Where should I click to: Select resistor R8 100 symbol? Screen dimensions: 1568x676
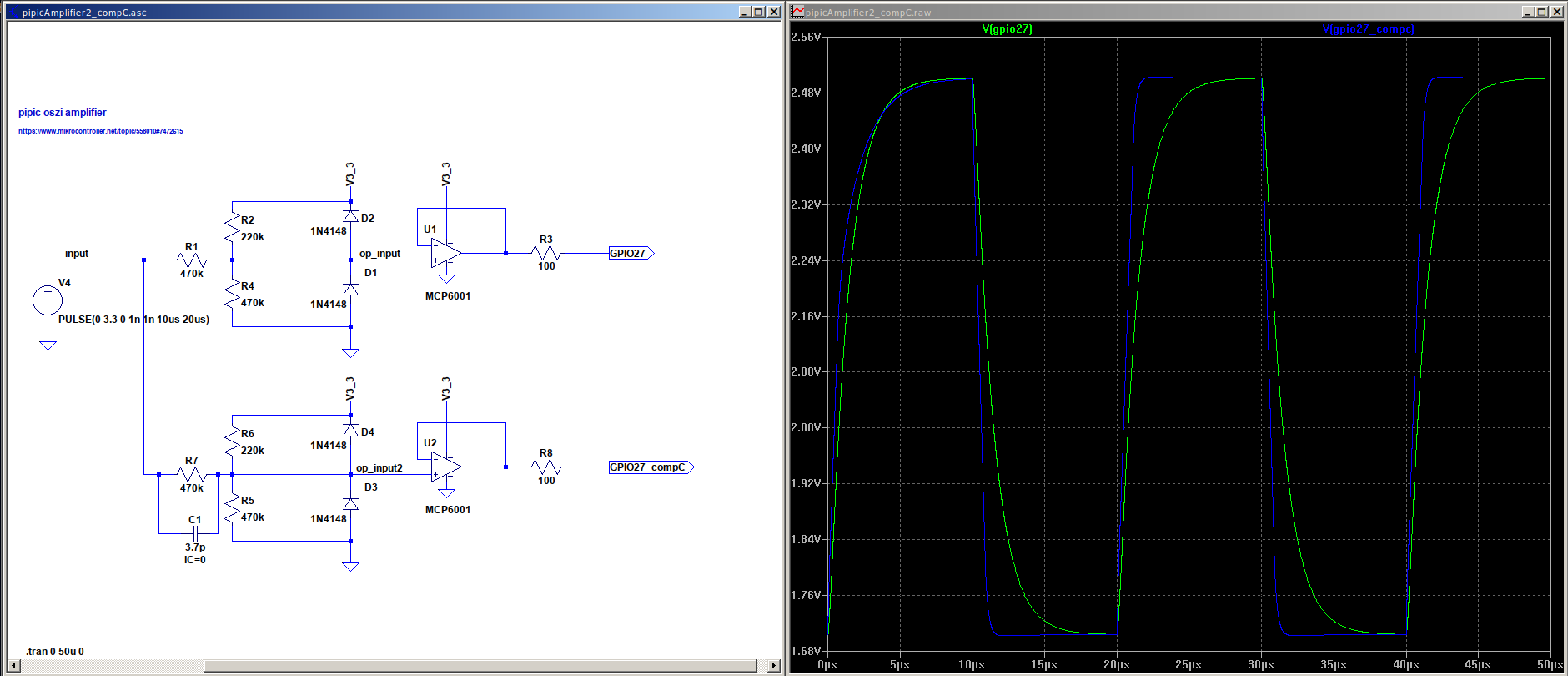tap(546, 467)
